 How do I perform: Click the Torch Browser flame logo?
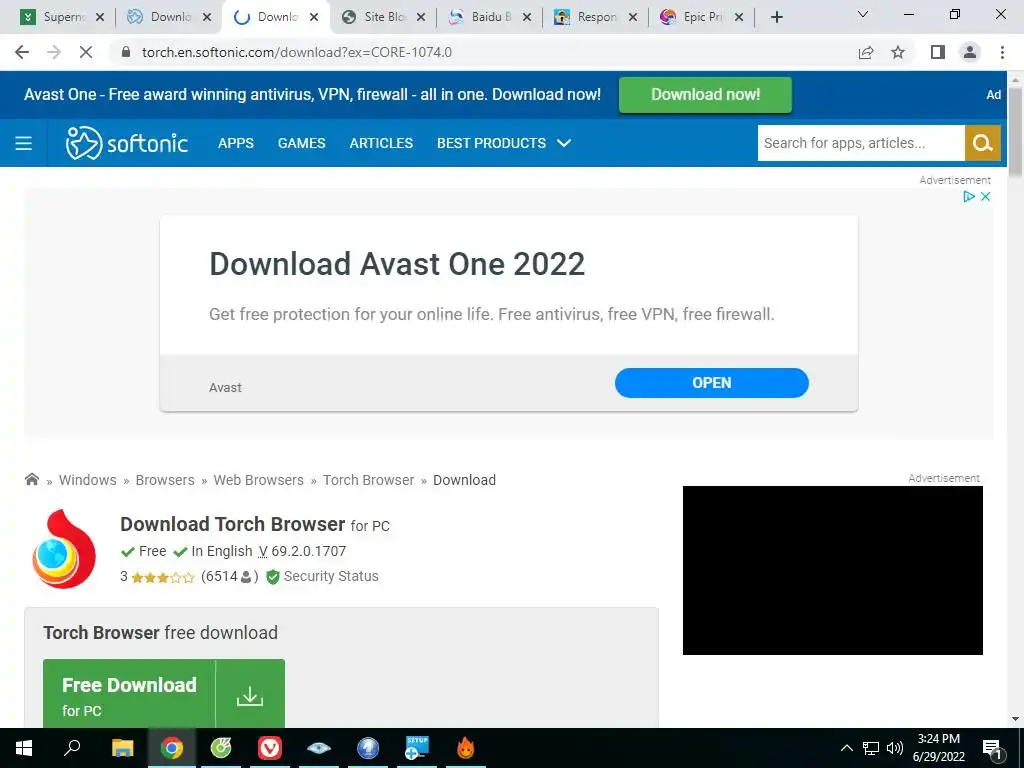[63, 549]
